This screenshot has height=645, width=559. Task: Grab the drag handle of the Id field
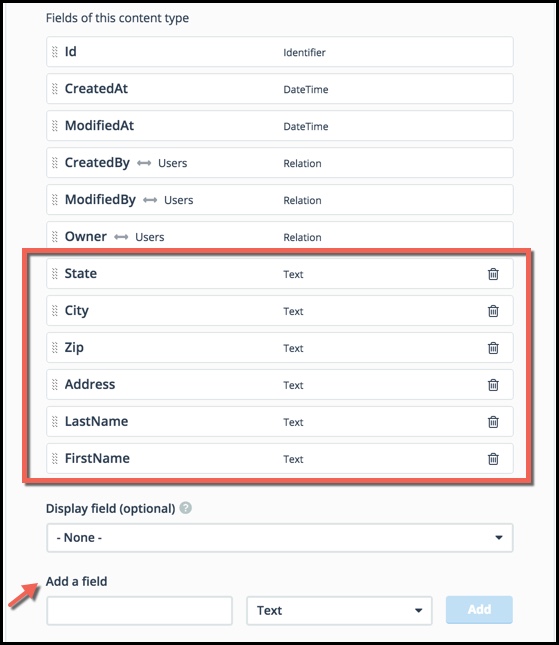(x=55, y=52)
